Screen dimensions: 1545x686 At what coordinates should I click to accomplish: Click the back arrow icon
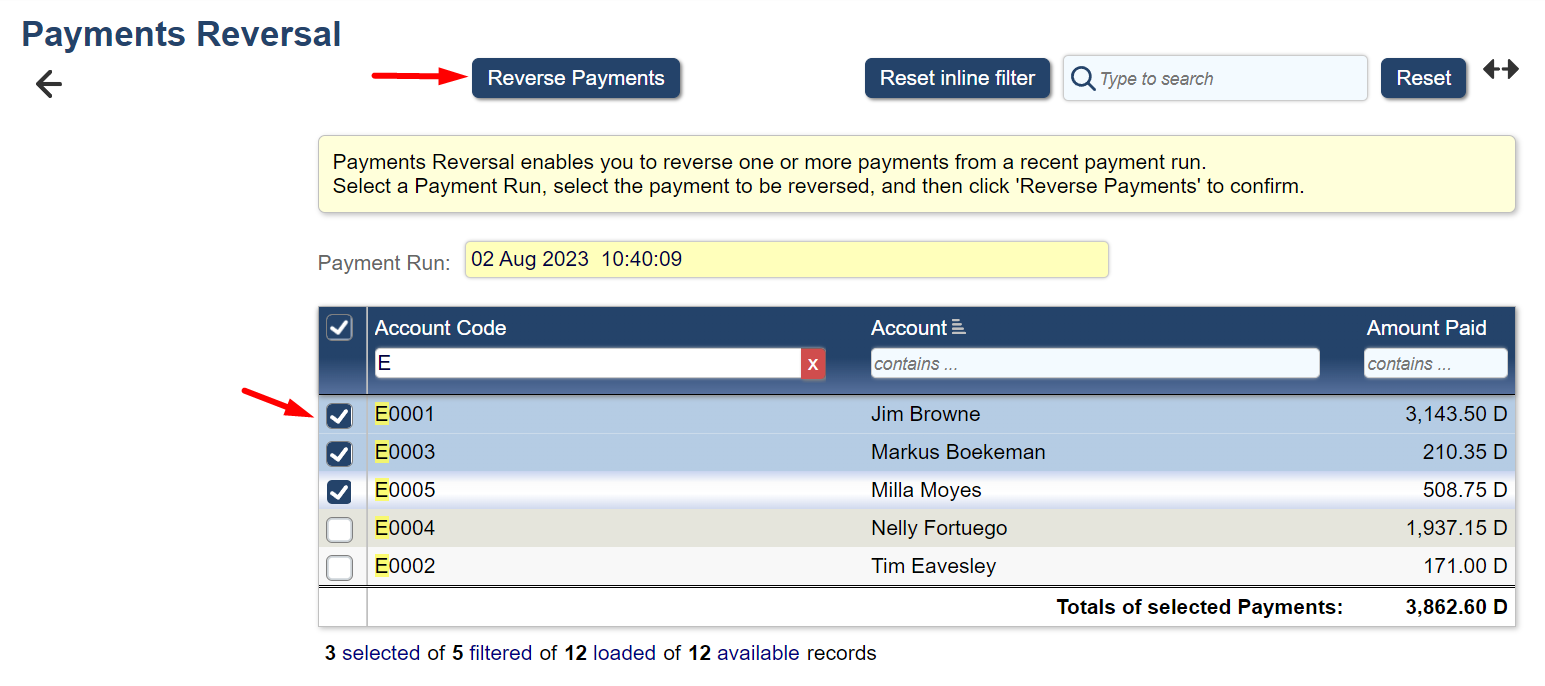tap(48, 85)
